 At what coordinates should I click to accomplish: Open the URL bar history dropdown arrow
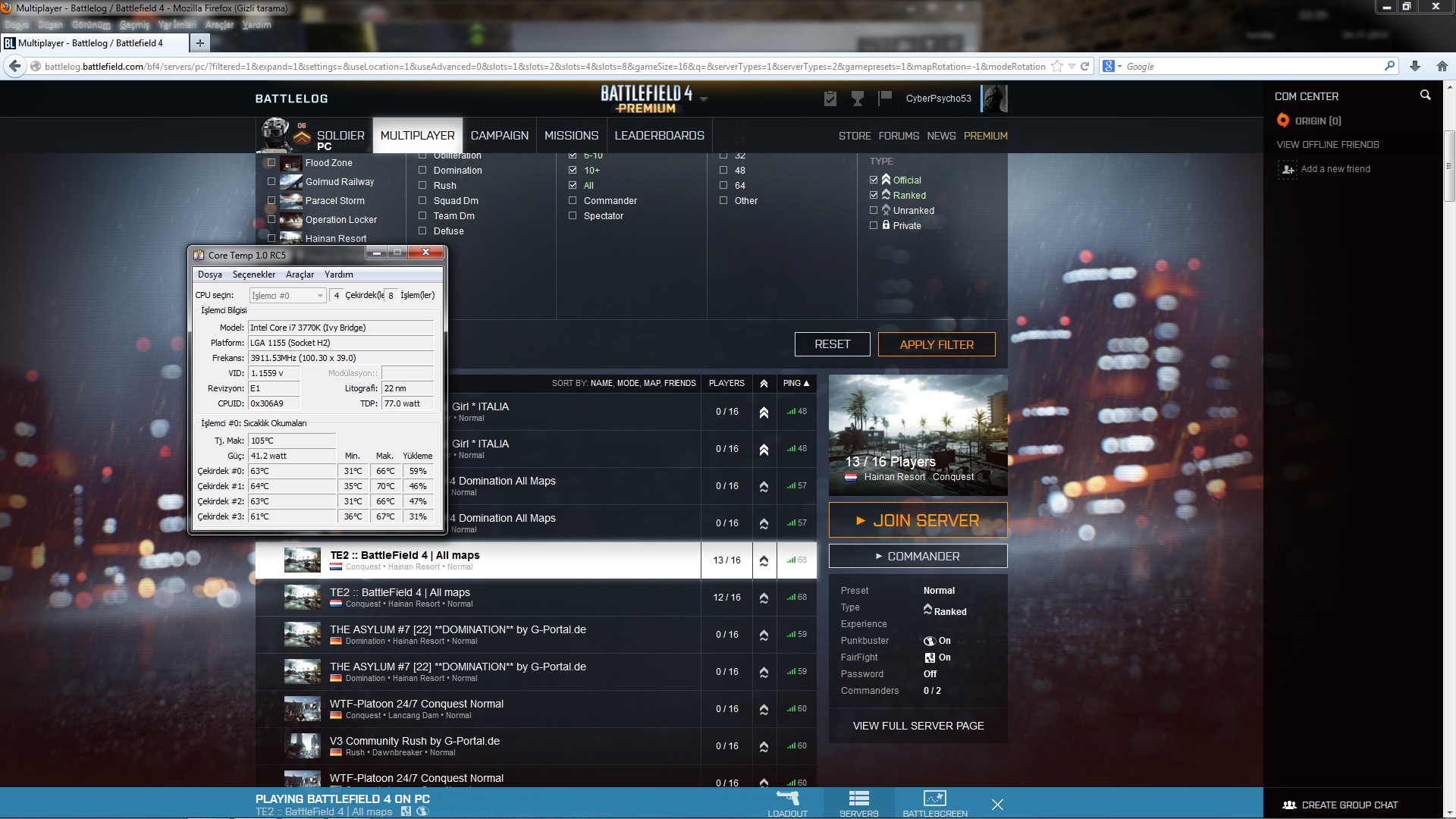pos(1072,67)
